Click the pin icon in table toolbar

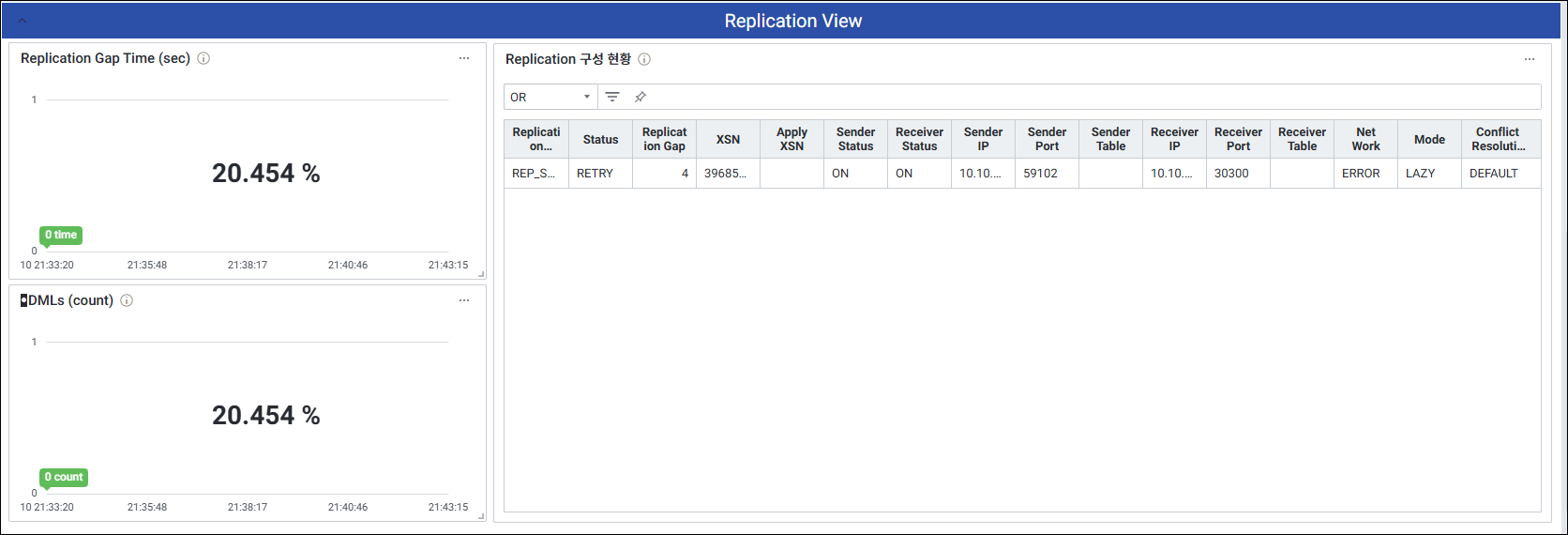point(641,97)
